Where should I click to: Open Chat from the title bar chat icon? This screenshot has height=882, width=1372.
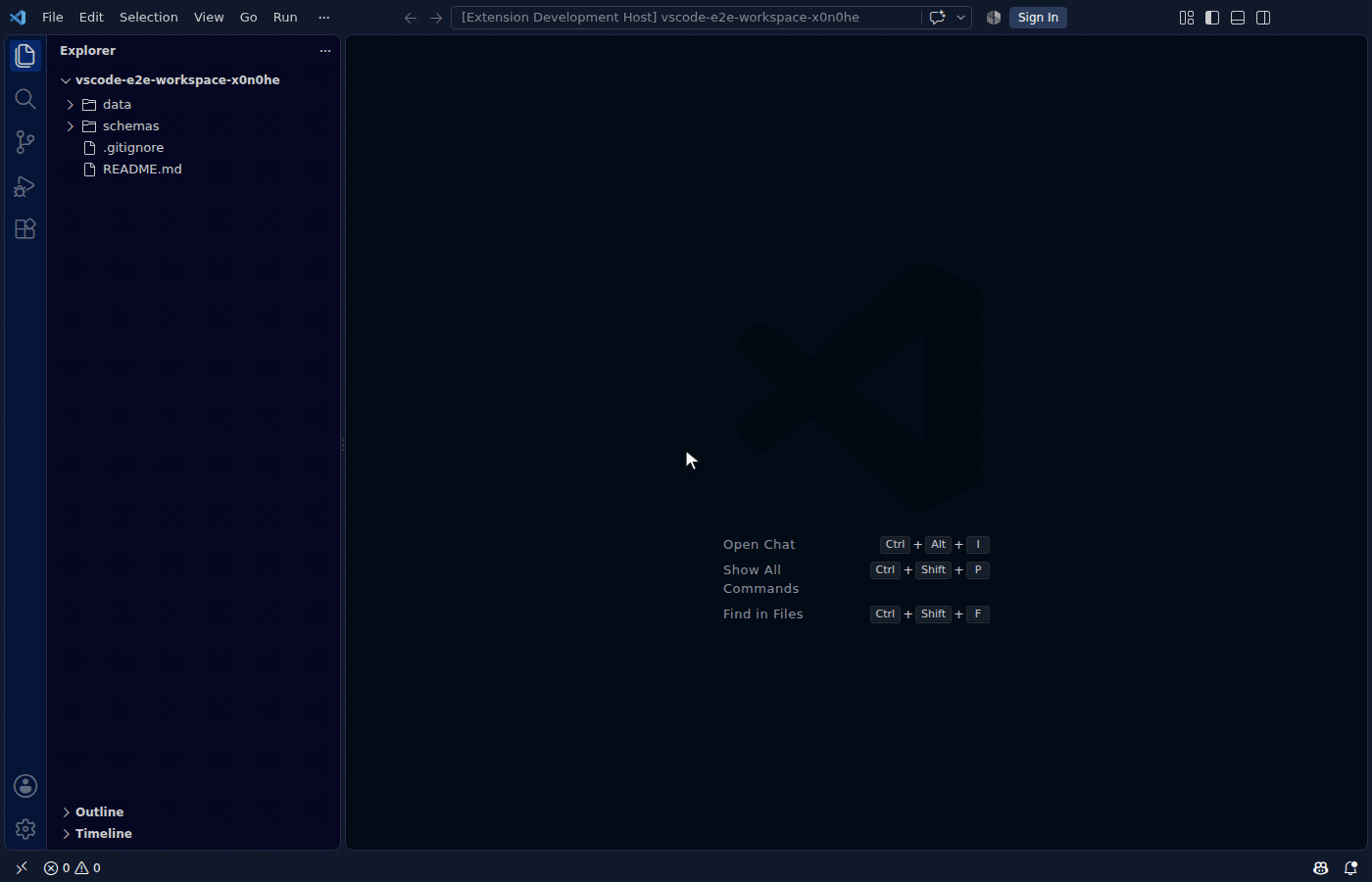click(937, 18)
